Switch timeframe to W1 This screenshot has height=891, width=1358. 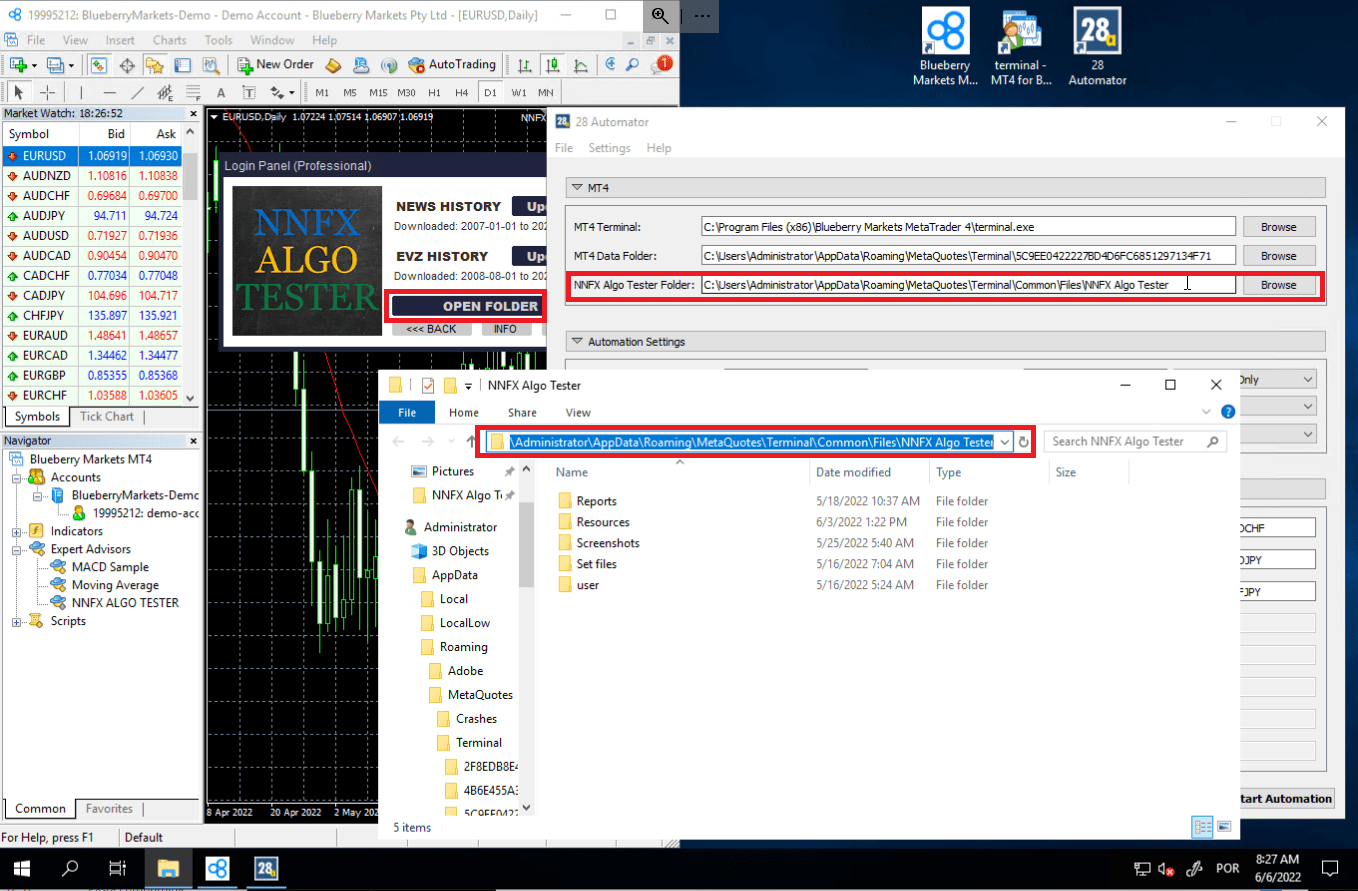(518, 93)
